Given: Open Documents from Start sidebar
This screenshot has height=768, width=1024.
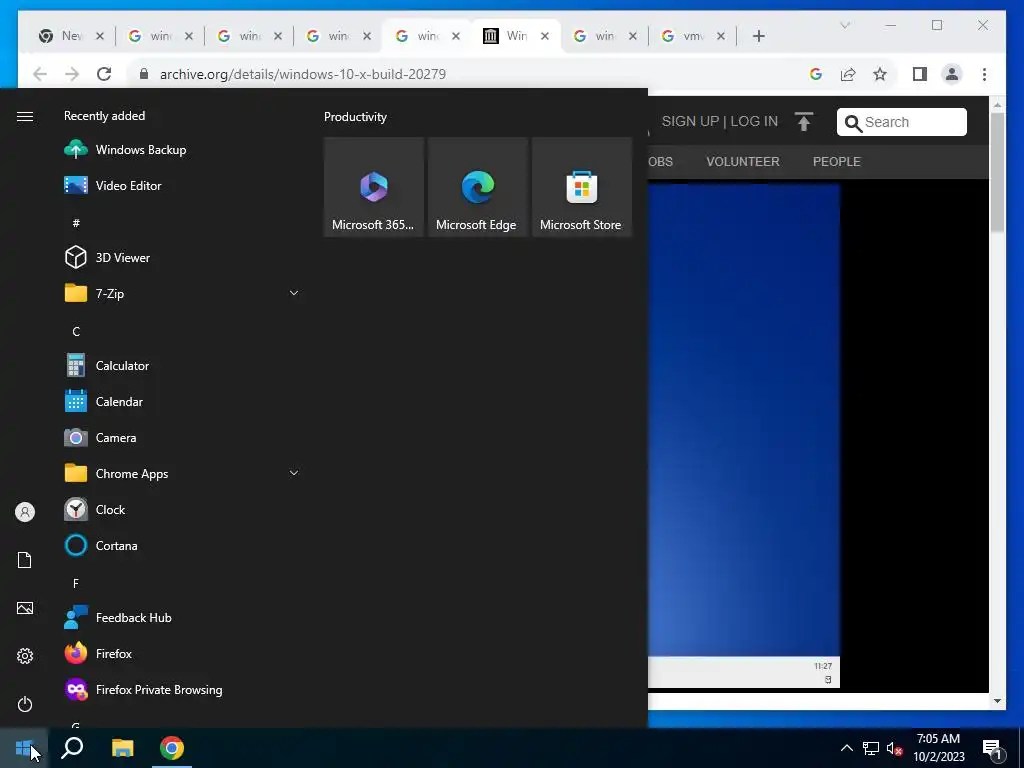Looking at the screenshot, I should pos(25,560).
